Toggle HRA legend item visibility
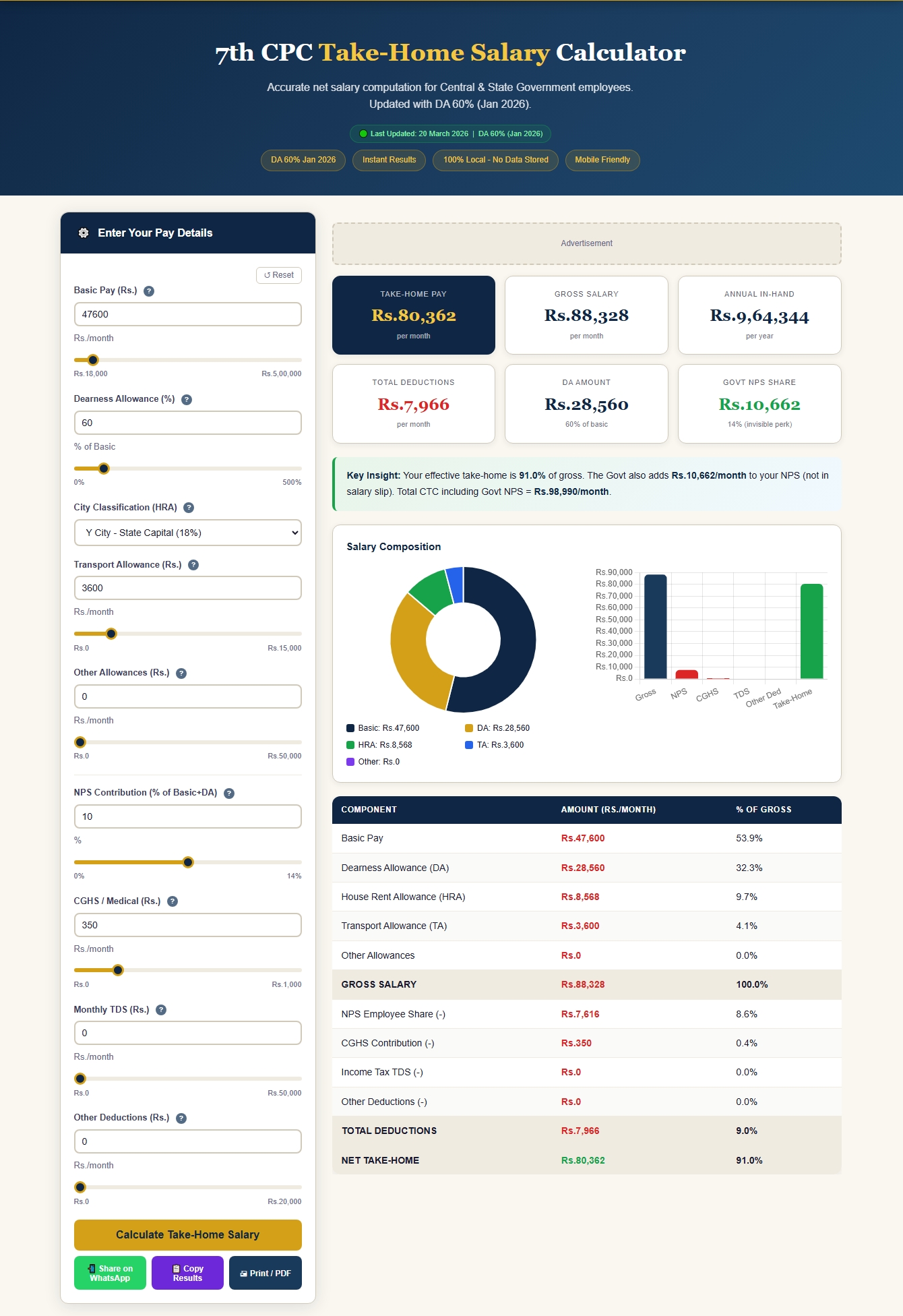 [x=379, y=745]
